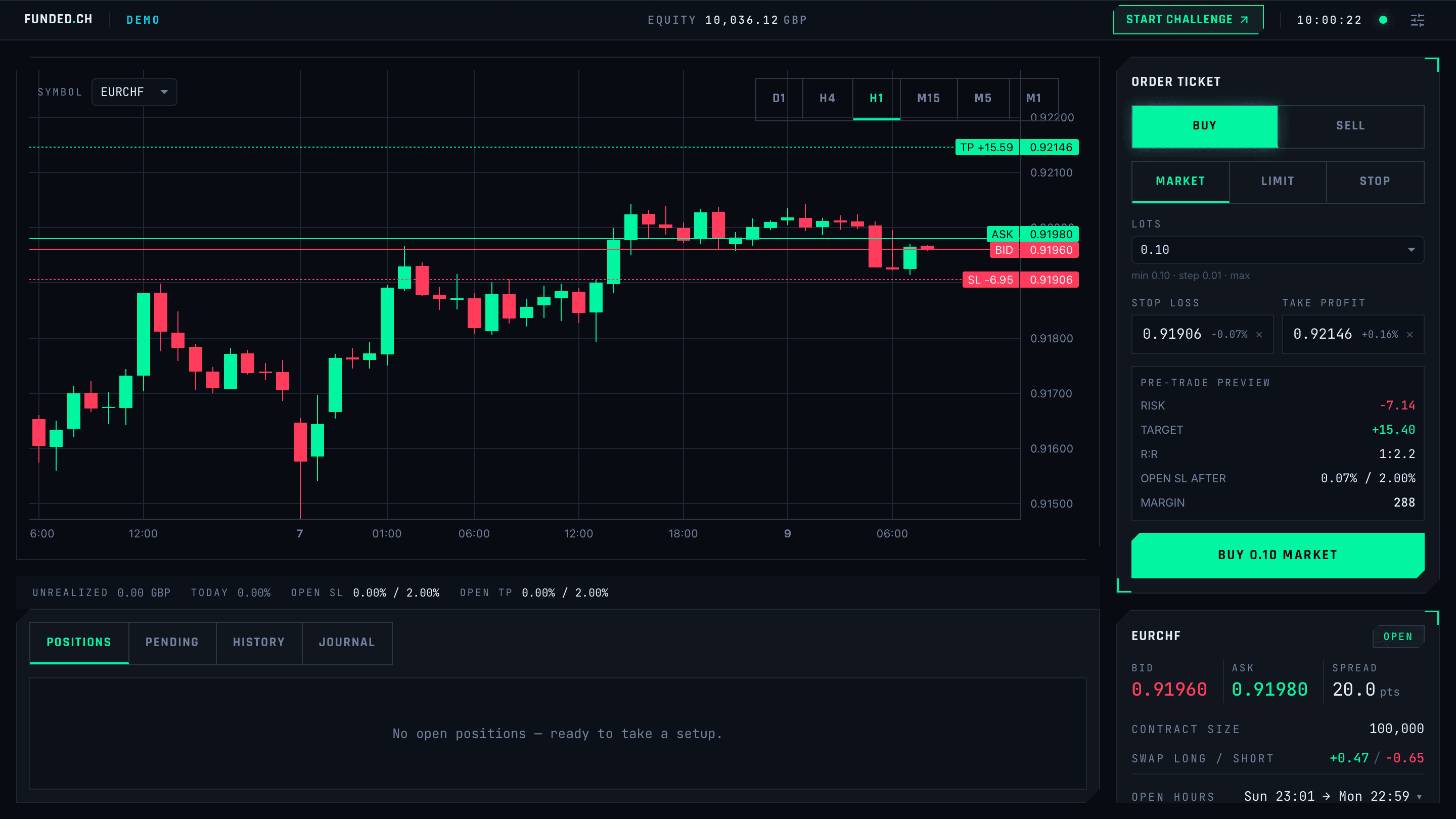Screen dimensions: 1456x819
Task: Start the challenge
Action: 1188,20
